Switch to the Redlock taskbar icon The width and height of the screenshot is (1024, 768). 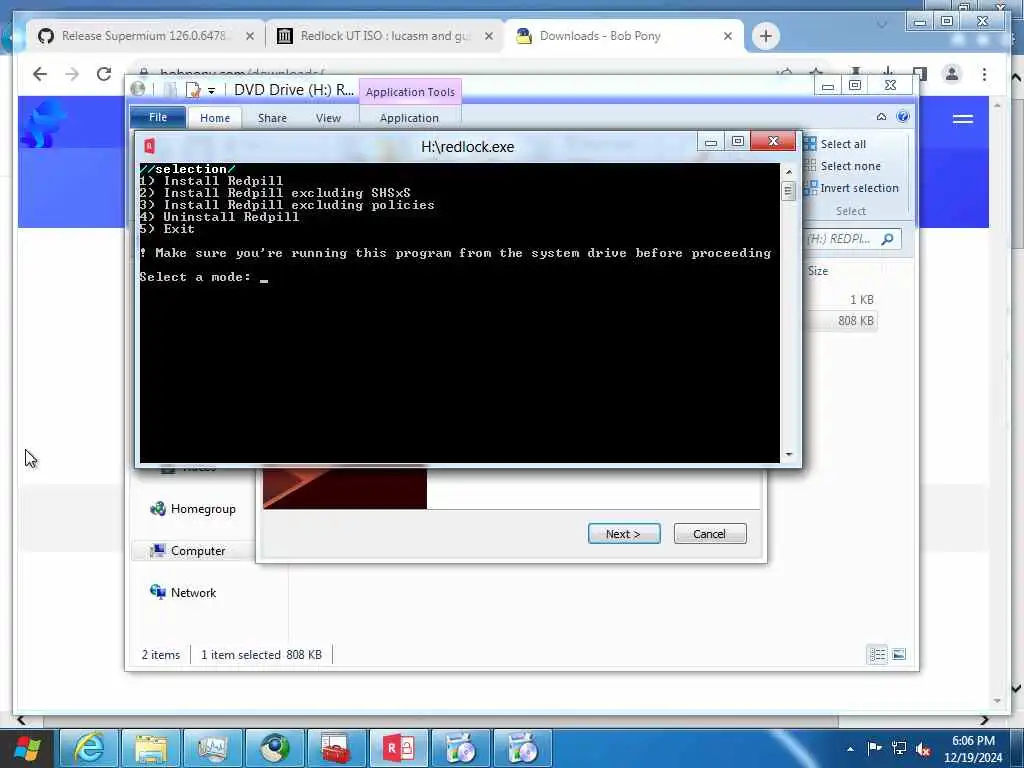(x=398, y=748)
